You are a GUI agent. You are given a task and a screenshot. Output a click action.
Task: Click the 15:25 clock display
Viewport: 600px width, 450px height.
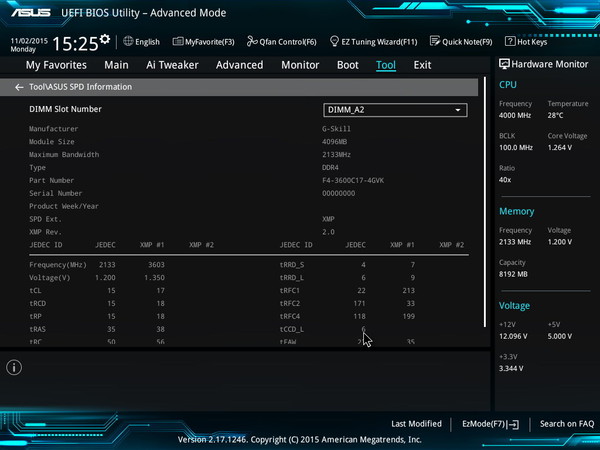pos(75,44)
